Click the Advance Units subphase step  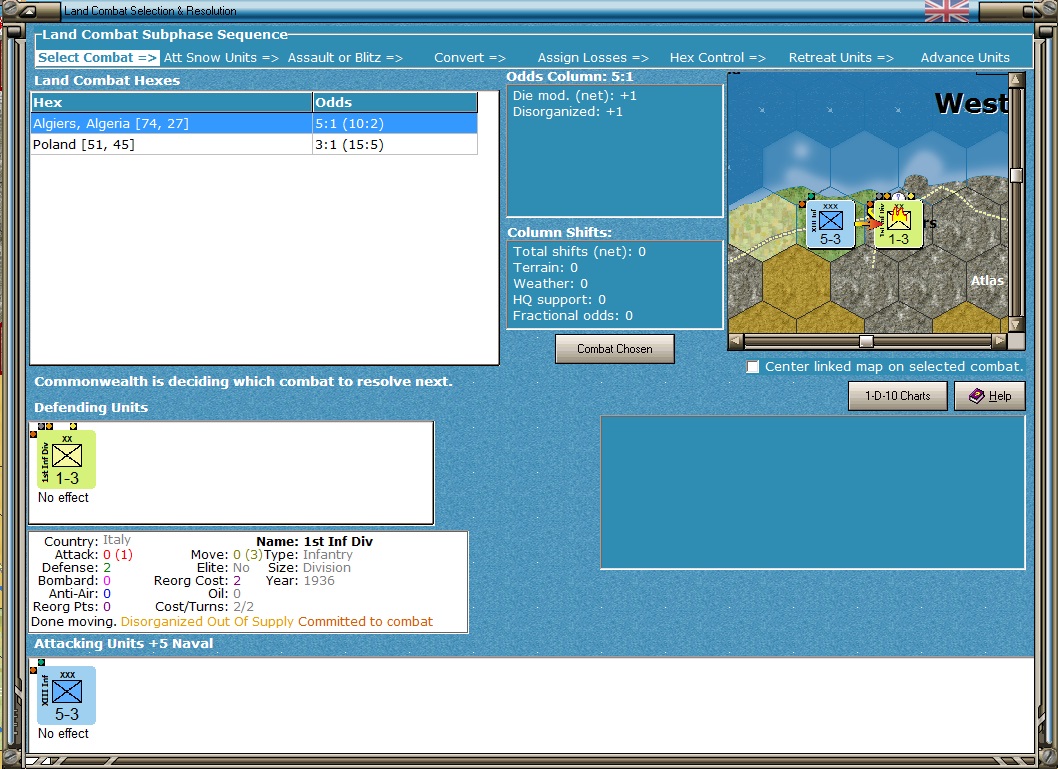click(x=966, y=58)
